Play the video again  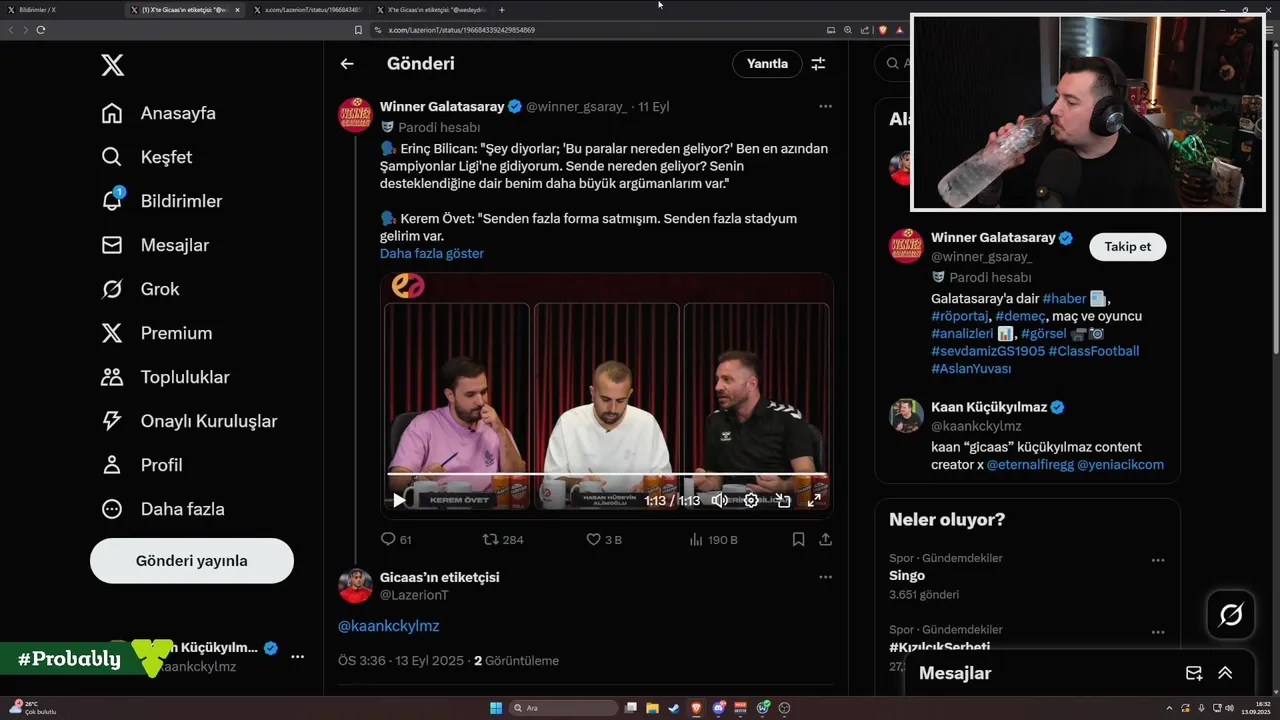pos(398,500)
